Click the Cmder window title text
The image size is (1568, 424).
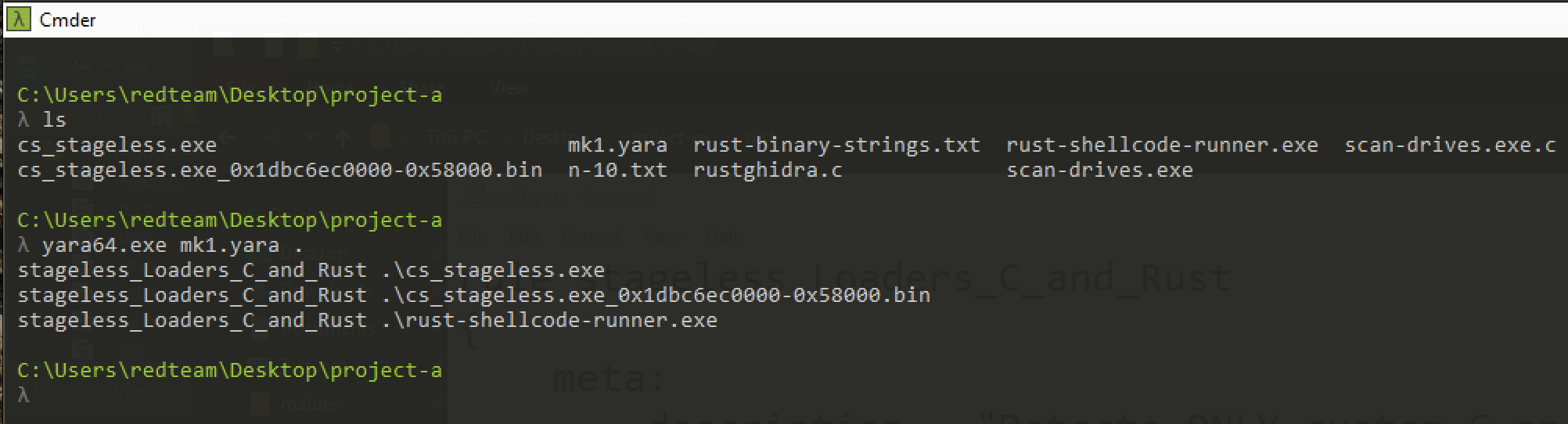point(67,20)
